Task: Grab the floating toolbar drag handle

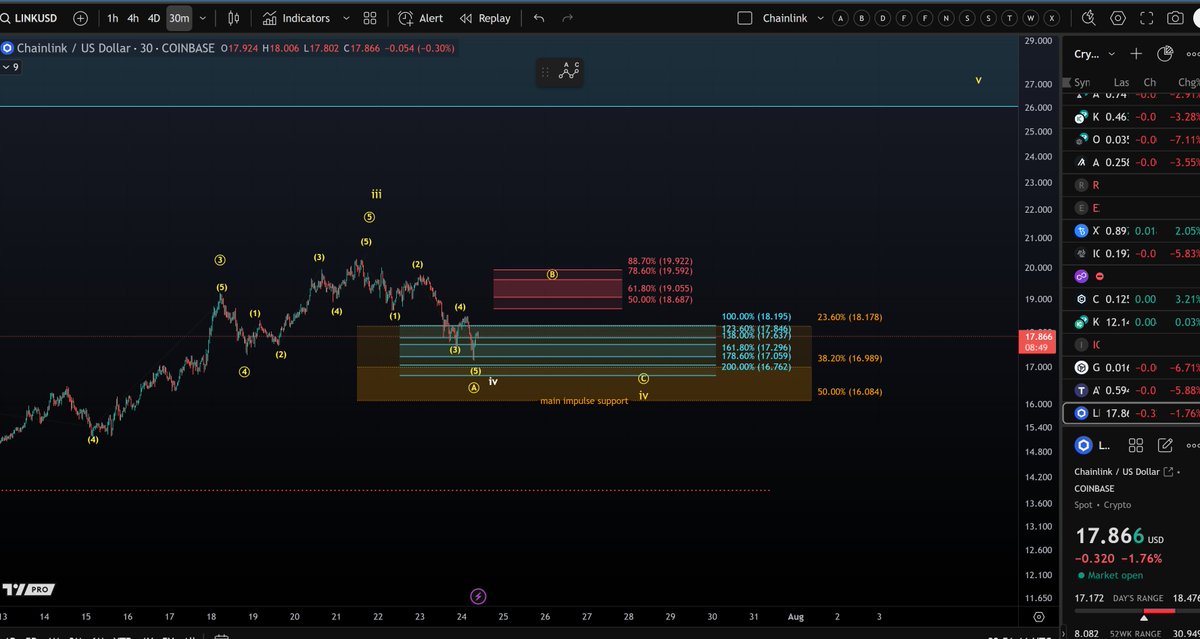Action: pyautogui.click(x=545, y=72)
